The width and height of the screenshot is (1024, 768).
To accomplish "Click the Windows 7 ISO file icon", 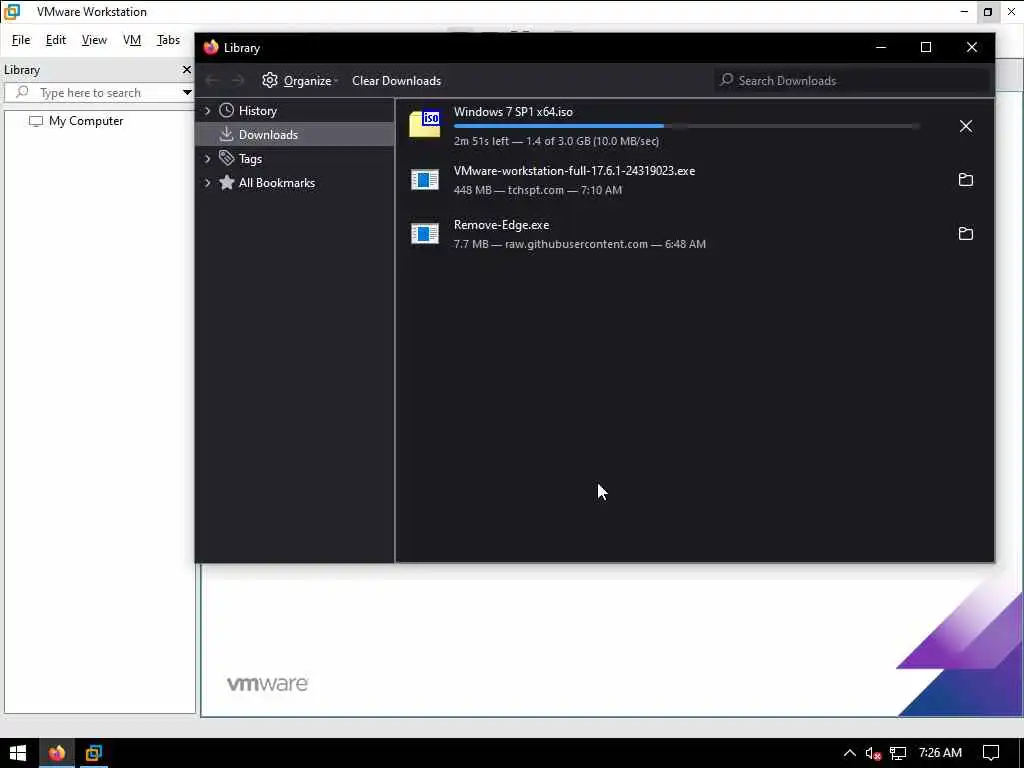I will pos(424,123).
